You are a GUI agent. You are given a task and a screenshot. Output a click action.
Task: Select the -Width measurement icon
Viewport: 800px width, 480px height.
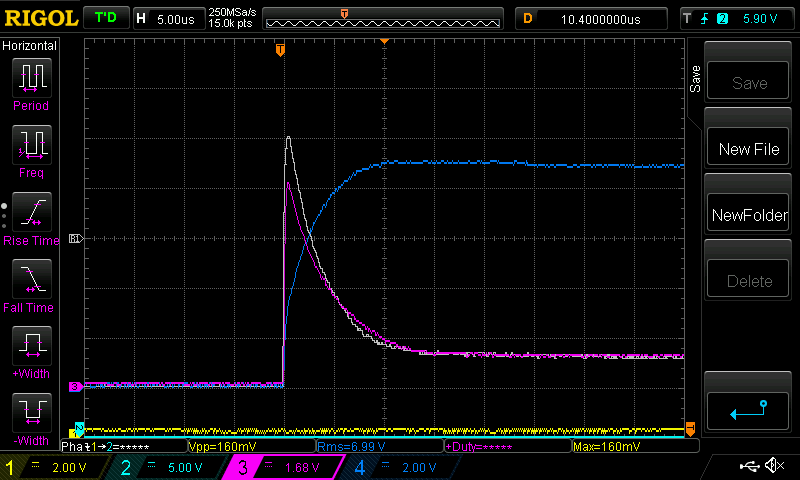click(x=30, y=411)
